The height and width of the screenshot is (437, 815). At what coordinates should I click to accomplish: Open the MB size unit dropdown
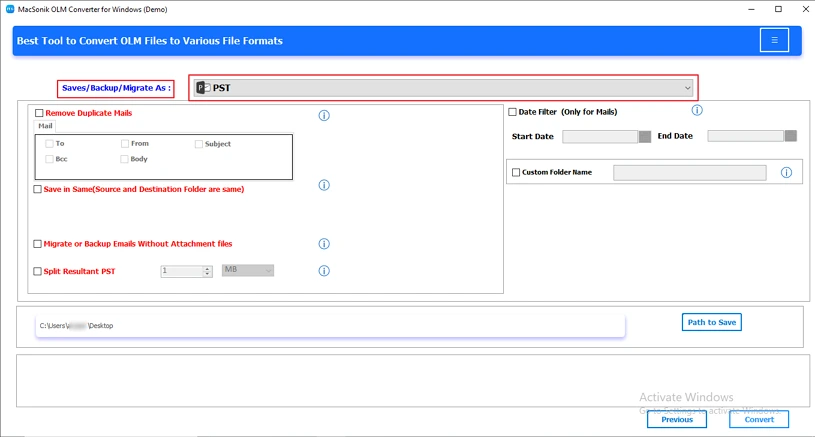tap(248, 270)
